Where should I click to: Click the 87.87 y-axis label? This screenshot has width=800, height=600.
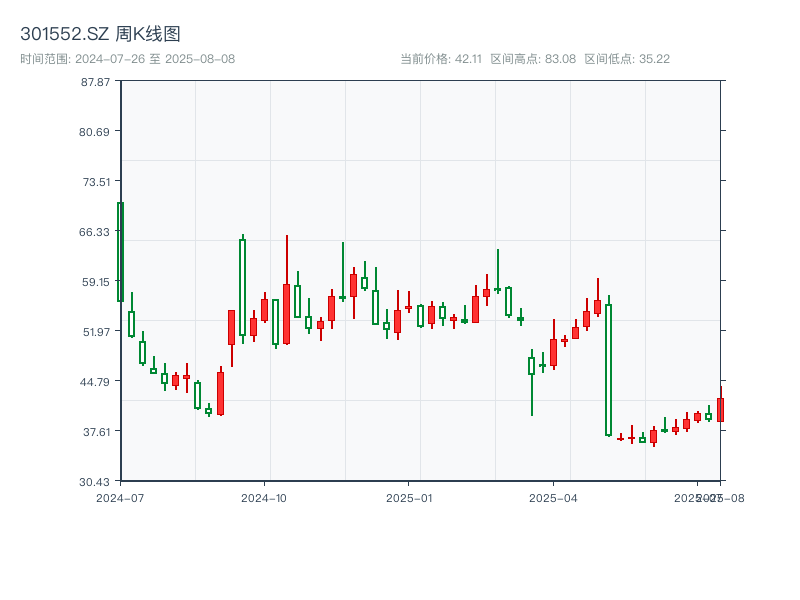[95, 82]
